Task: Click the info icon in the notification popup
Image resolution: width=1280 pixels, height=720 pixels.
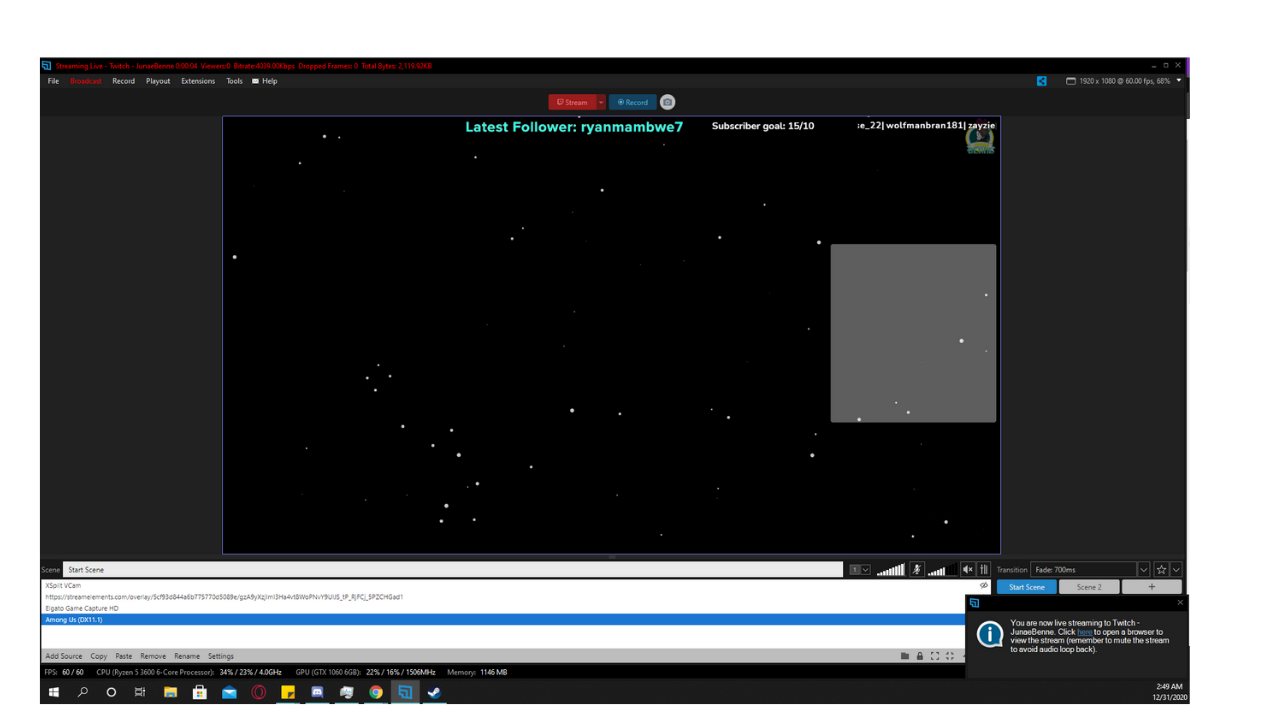Action: (x=990, y=634)
